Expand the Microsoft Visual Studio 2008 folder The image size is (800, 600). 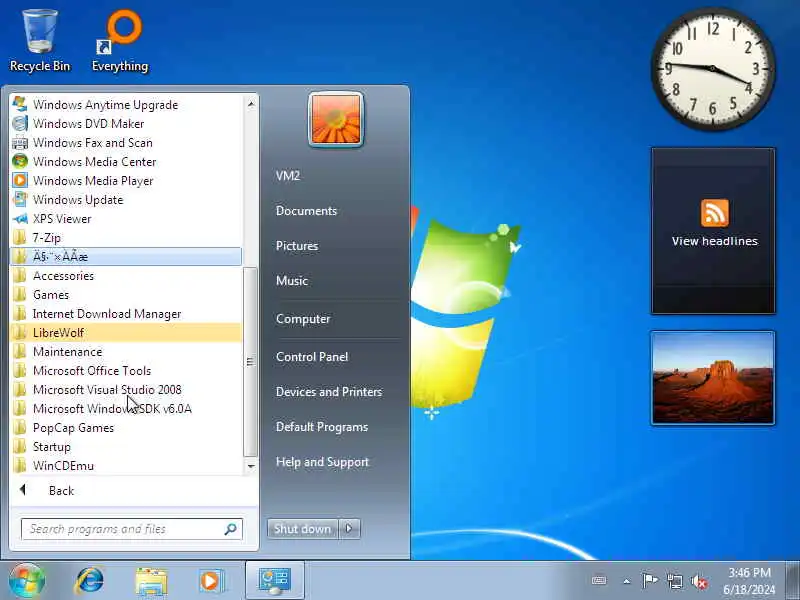click(x=126, y=390)
